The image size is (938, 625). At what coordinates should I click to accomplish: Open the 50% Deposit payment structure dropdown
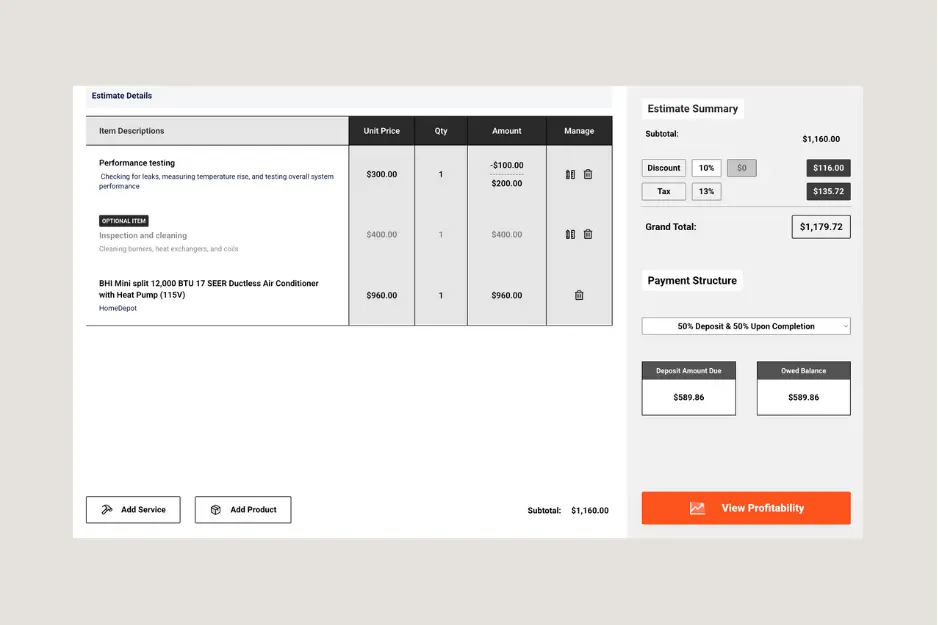pos(745,325)
